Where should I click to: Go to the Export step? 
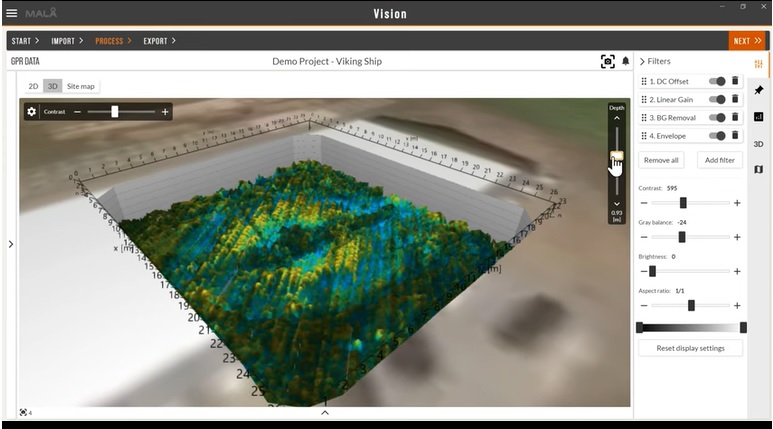(159, 41)
